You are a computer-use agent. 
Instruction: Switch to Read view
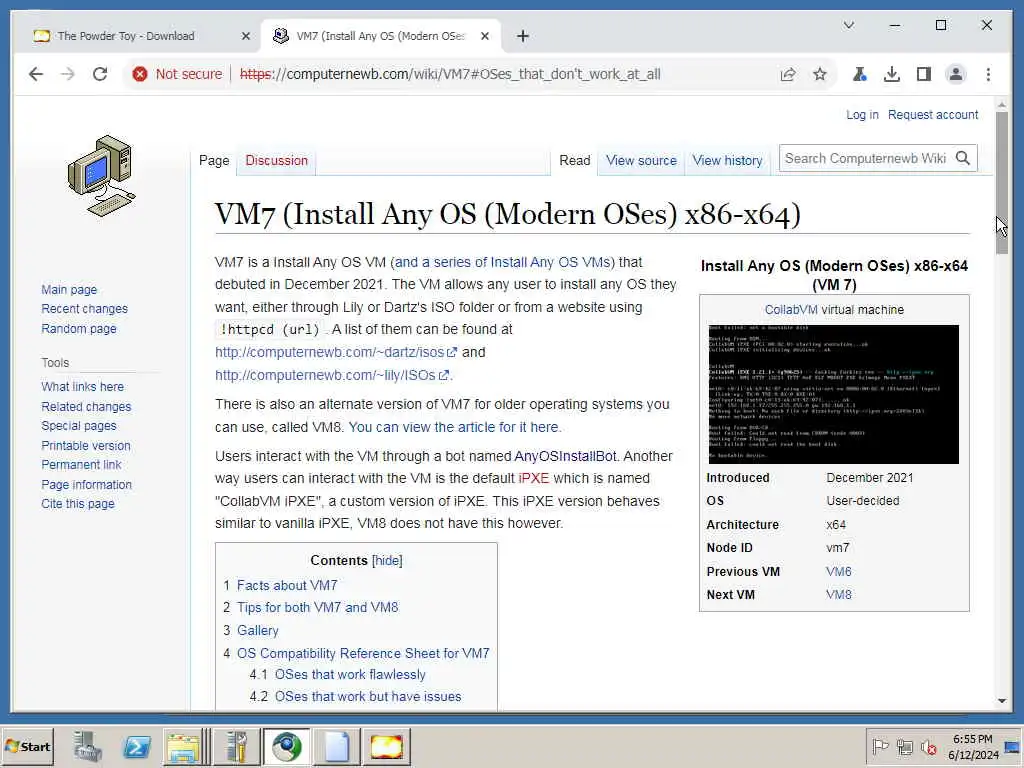tap(575, 161)
